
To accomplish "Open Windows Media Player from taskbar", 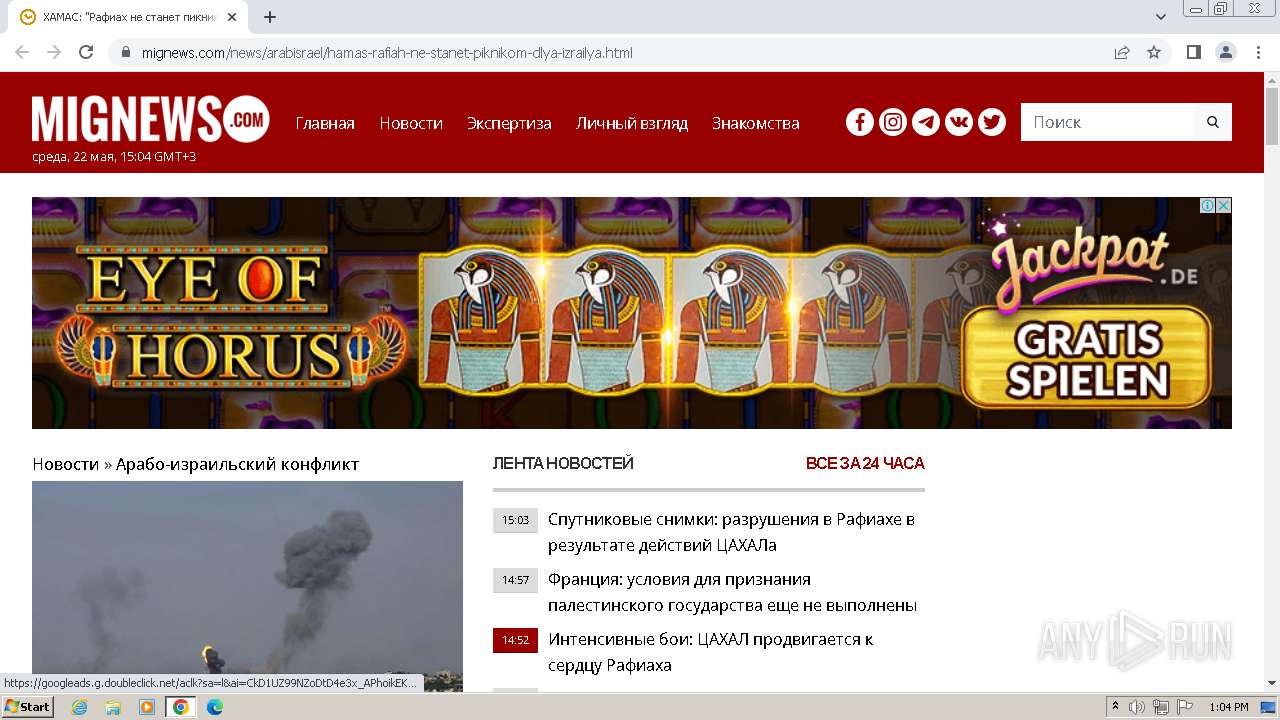I will (x=147, y=707).
